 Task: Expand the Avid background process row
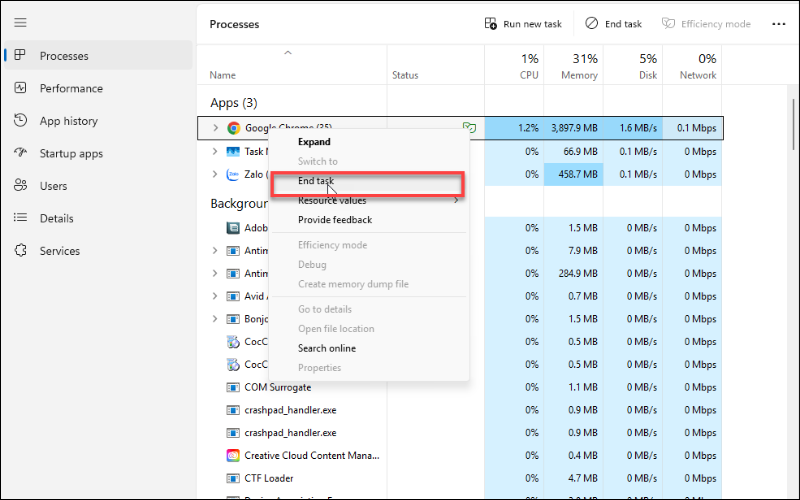[215, 296]
